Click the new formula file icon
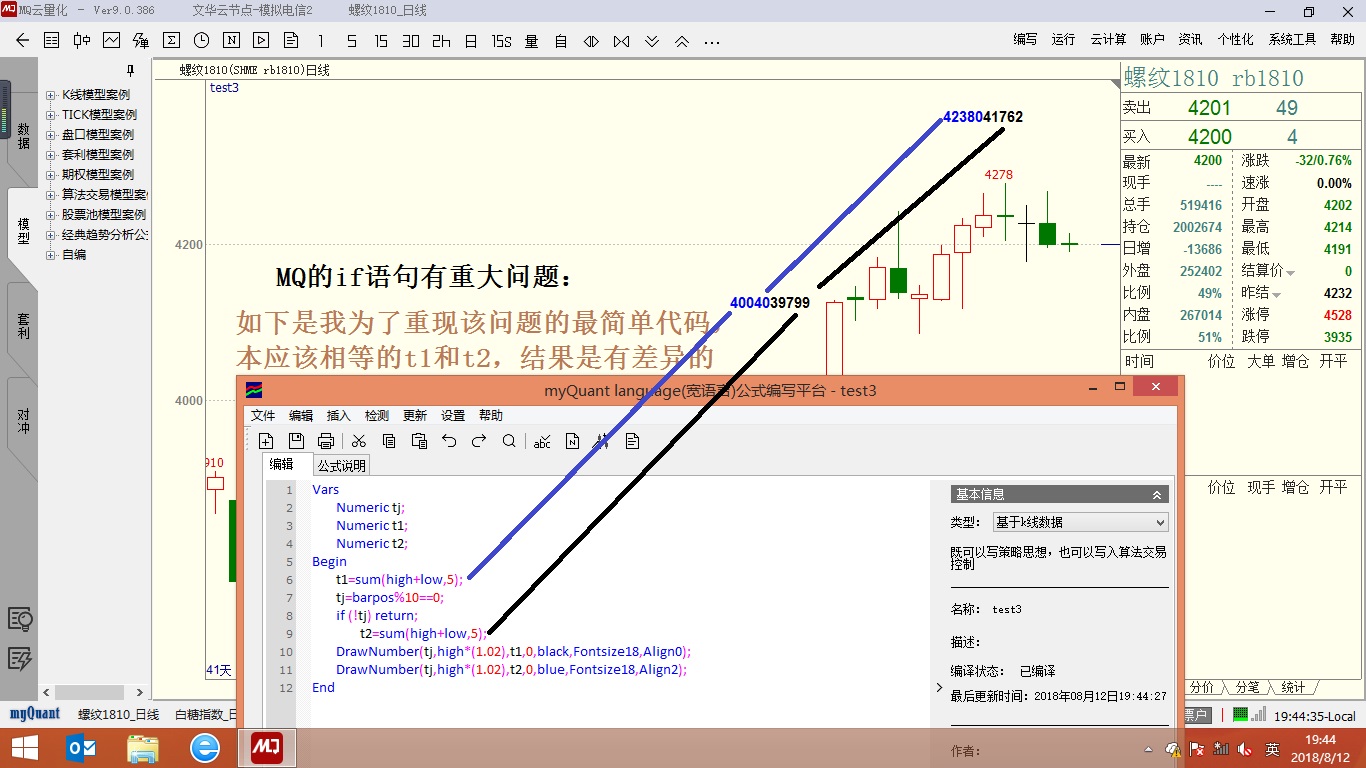Viewport: 1366px width, 768px height. coord(266,441)
